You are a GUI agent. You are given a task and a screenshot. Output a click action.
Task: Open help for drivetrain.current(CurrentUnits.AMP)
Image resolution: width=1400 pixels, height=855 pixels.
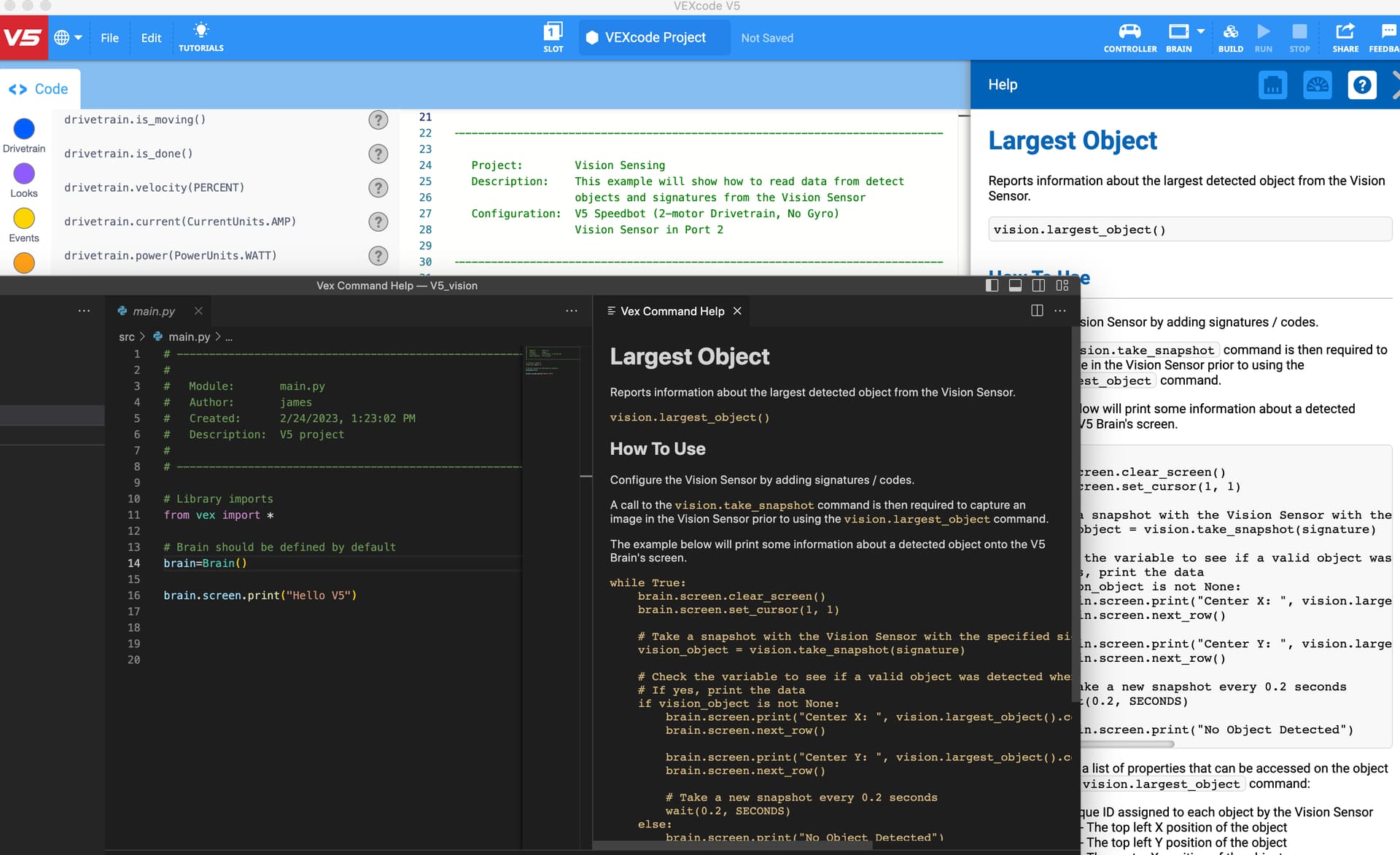tap(378, 222)
